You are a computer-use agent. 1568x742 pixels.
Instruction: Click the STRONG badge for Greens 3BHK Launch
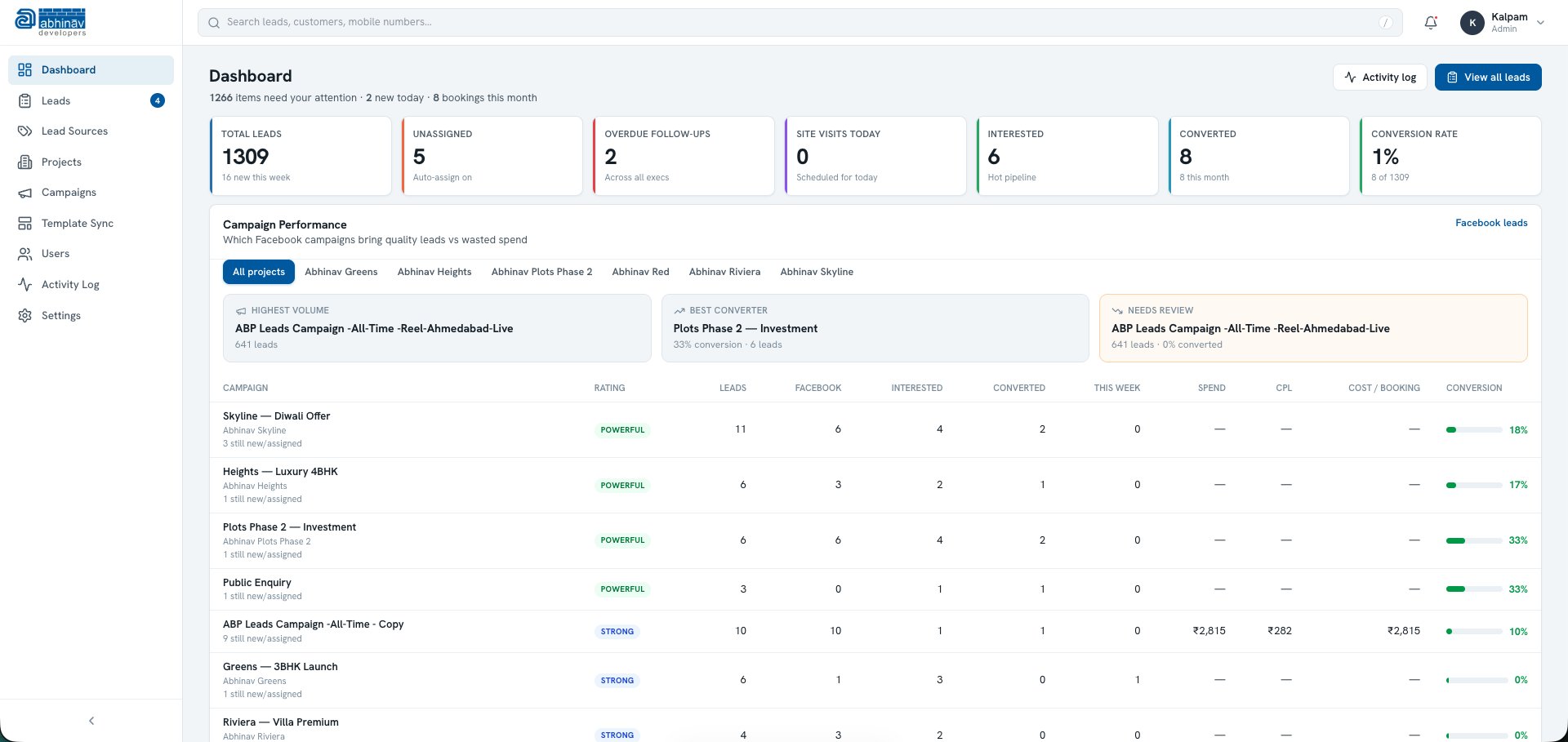(x=617, y=680)
